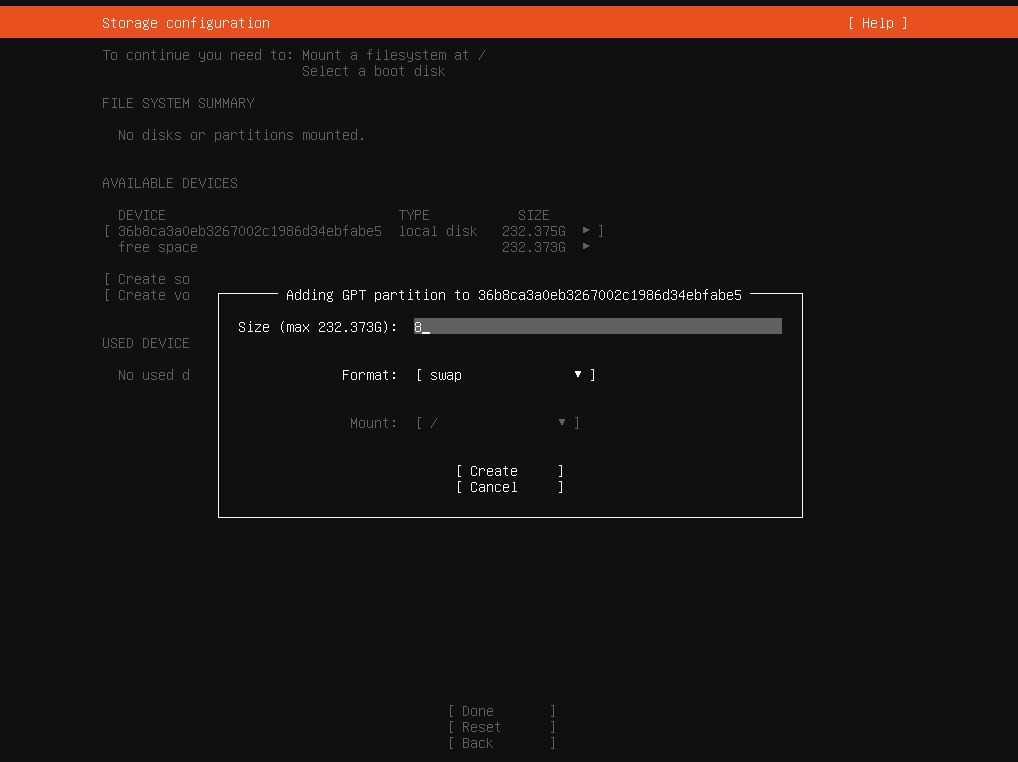
Task: Click the 'Size (max 232.373G):' label
Action: click(317, 327)
